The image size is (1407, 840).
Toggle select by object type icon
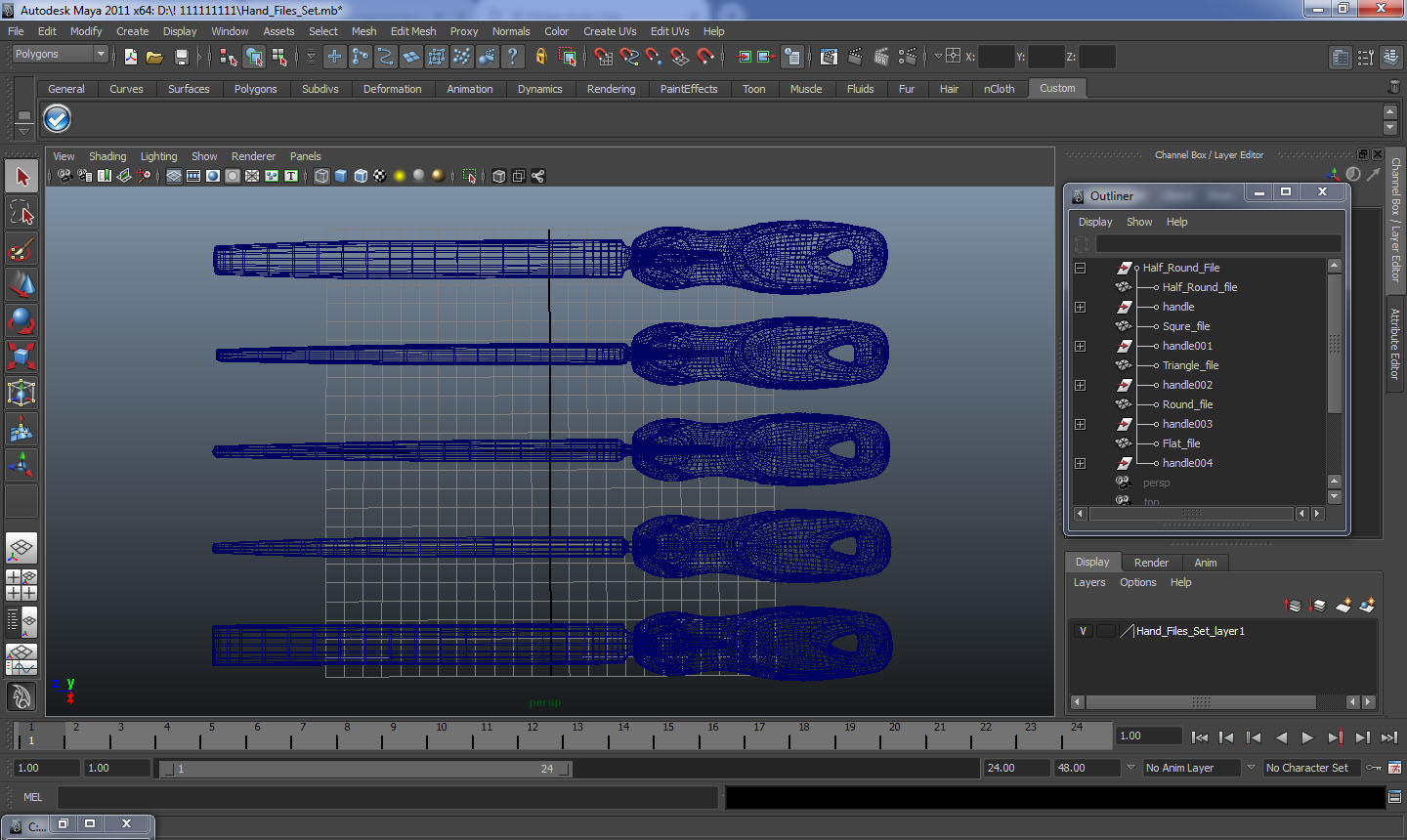(254, 57)
